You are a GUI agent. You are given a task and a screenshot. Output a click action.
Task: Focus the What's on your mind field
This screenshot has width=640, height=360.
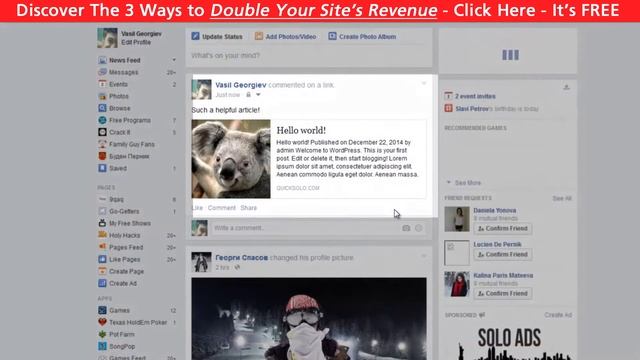coord(309,56)
